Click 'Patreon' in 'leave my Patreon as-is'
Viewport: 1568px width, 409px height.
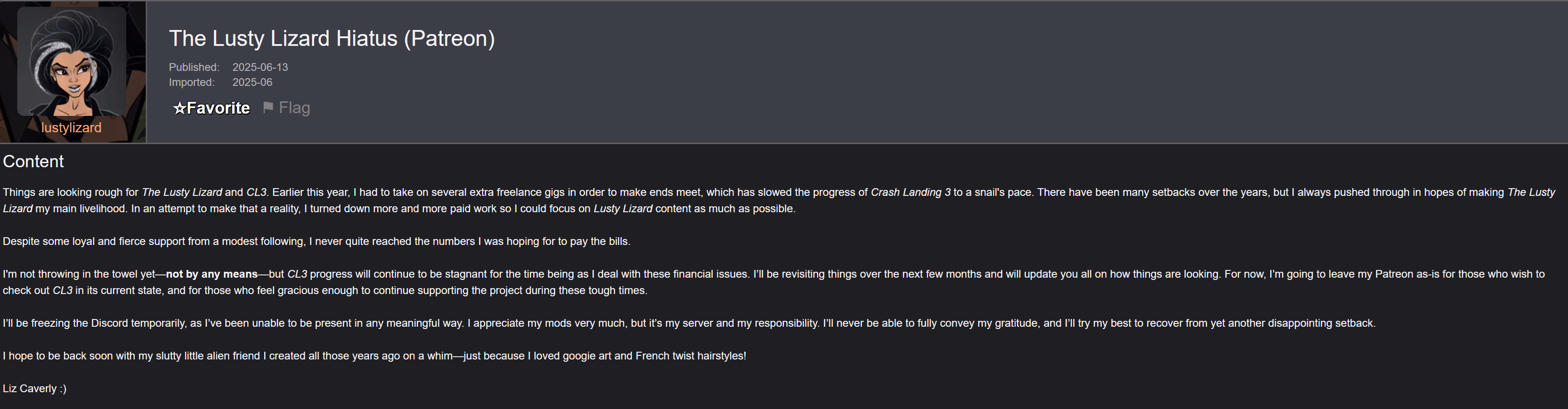click(1394, 274)
